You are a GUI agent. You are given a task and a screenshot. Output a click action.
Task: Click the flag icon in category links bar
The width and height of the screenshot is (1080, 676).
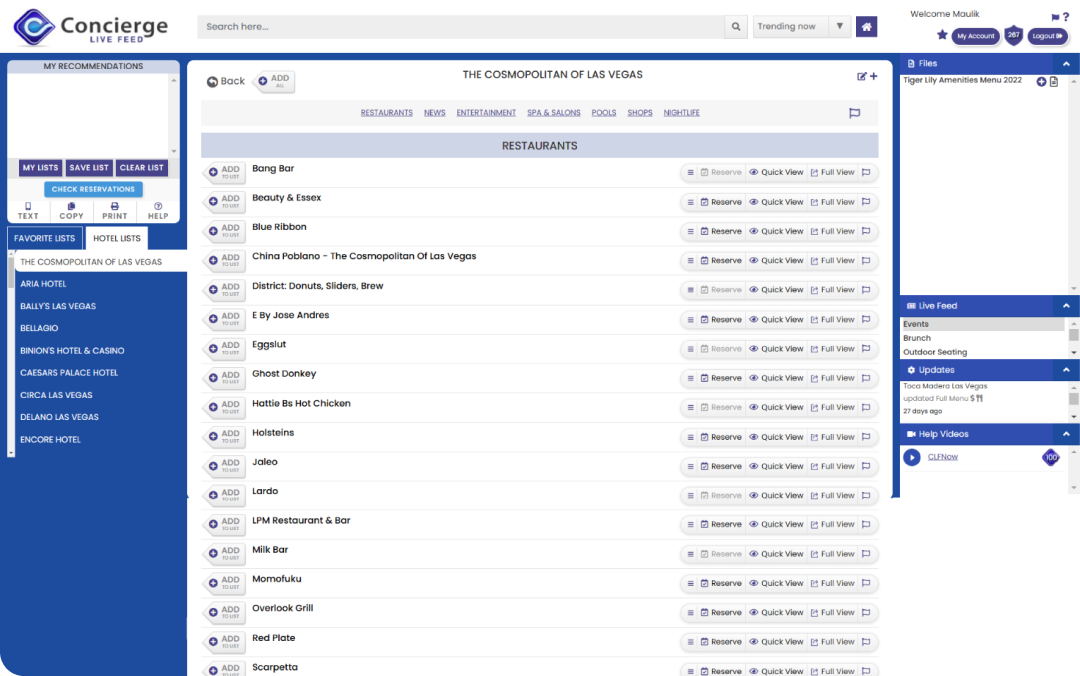[854, 113]
